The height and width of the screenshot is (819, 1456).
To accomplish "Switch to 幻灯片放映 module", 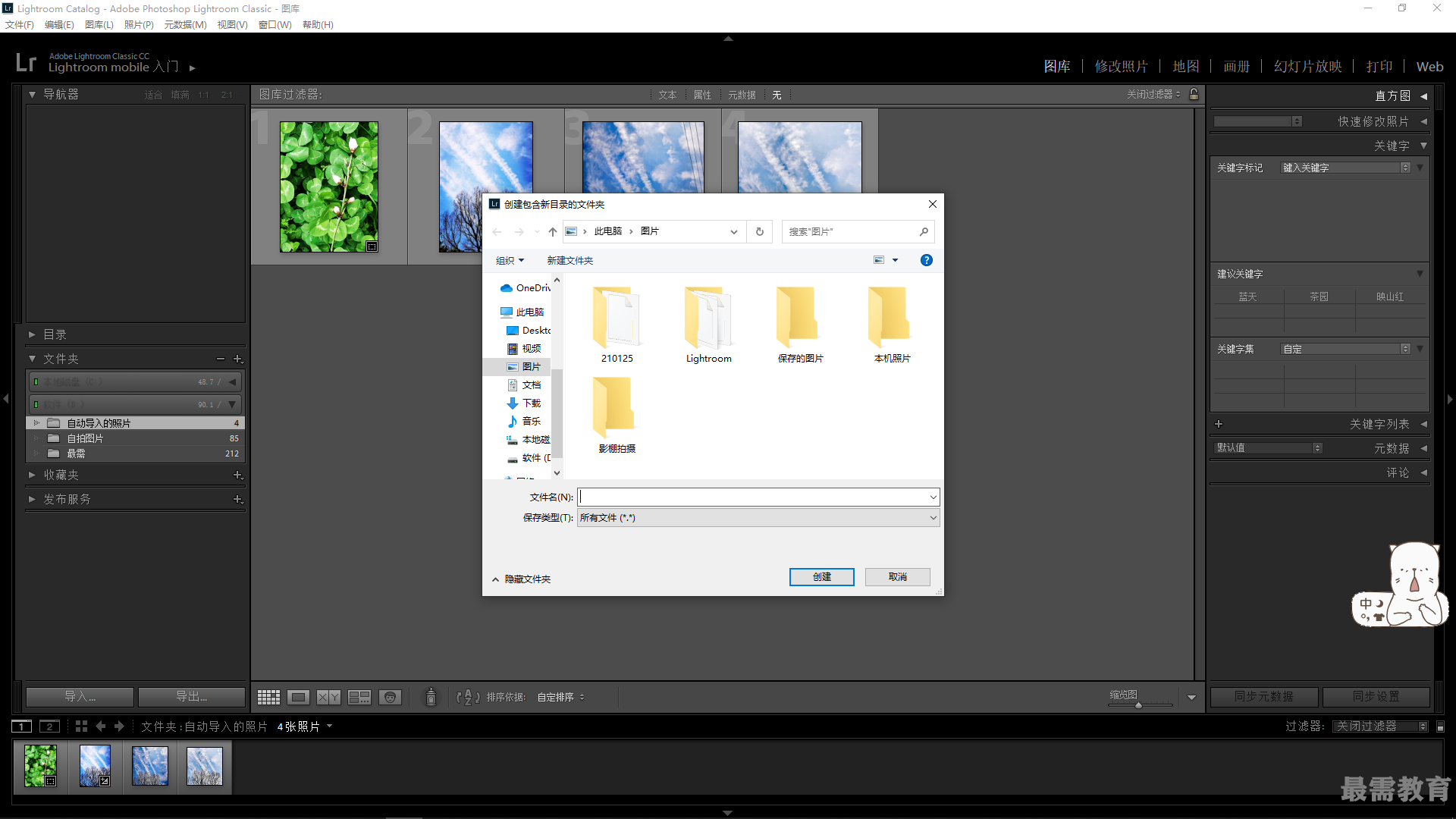I will (1308, 67).
